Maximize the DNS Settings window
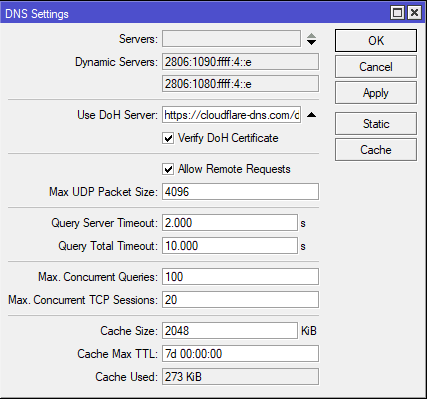 397,13
